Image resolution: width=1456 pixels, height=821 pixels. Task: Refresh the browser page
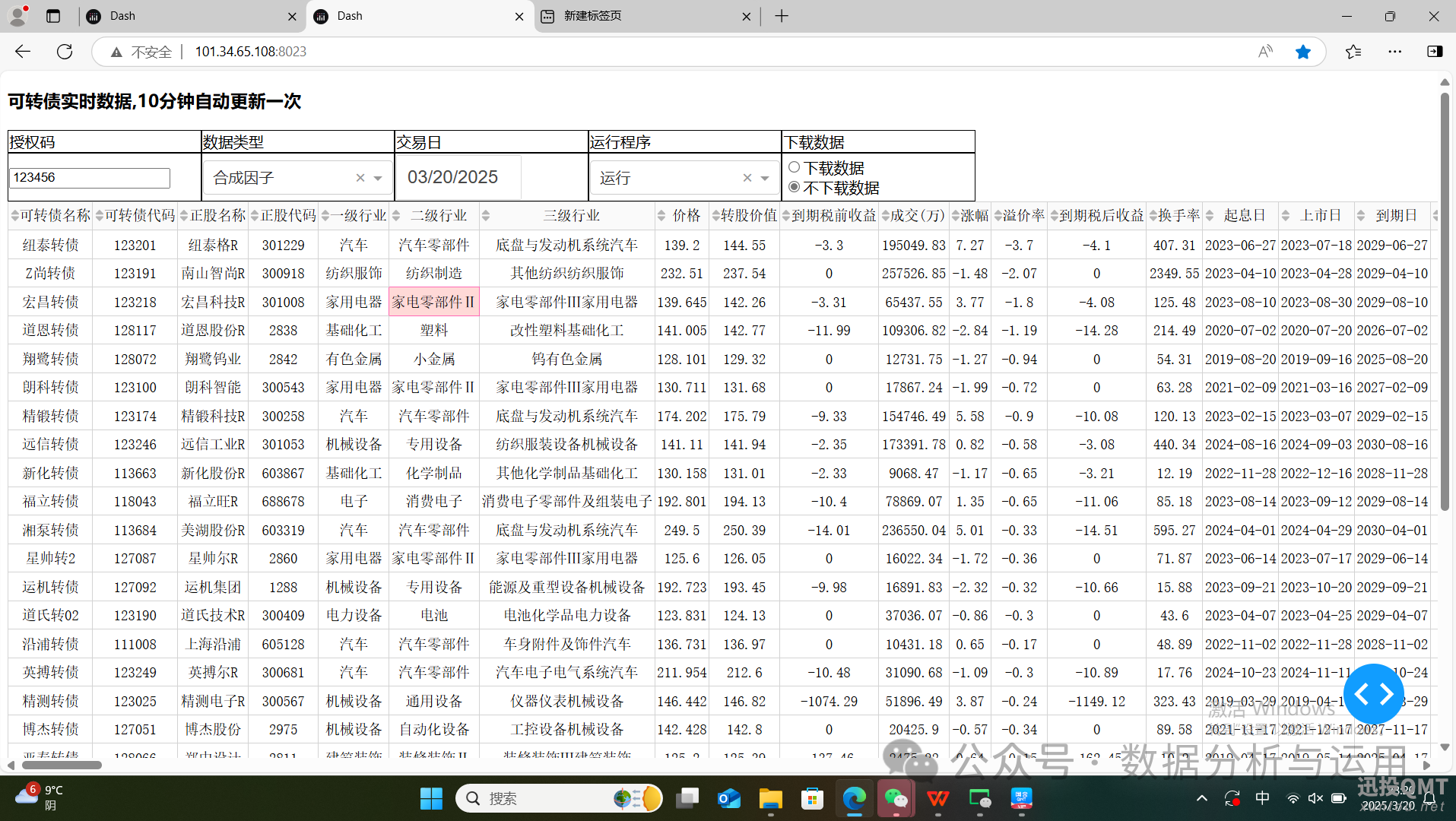pyautogui.click(x=65, y=52)
